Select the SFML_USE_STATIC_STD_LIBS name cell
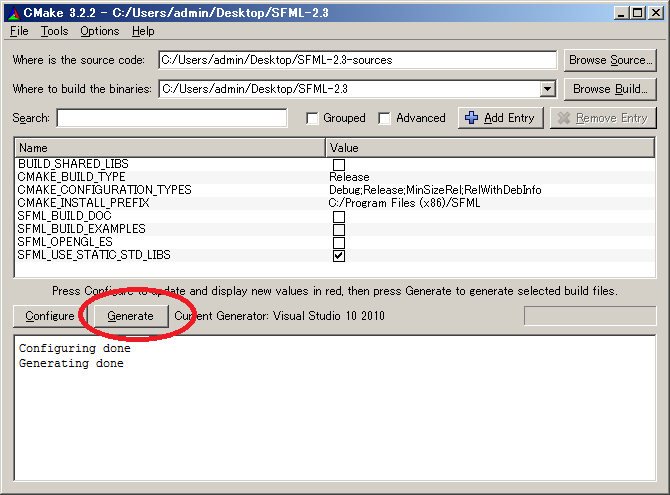Image resolution: width=670 pixels, height=495 pixels. click(x=94, y=255)
